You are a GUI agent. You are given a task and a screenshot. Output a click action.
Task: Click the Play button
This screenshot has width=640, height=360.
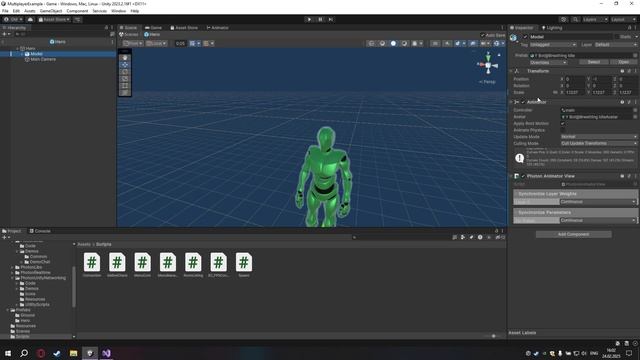click(x=309, y=19)
